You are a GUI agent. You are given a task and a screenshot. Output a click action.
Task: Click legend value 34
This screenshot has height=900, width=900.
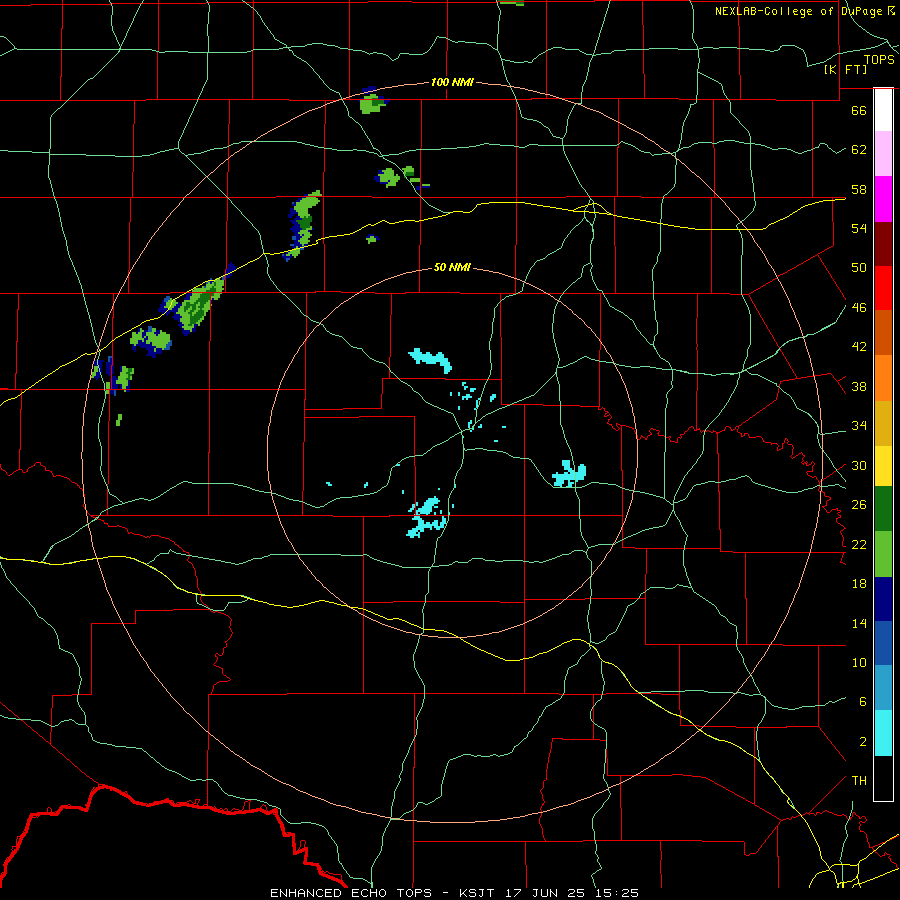pyautogui.click(x=859, y=426)
